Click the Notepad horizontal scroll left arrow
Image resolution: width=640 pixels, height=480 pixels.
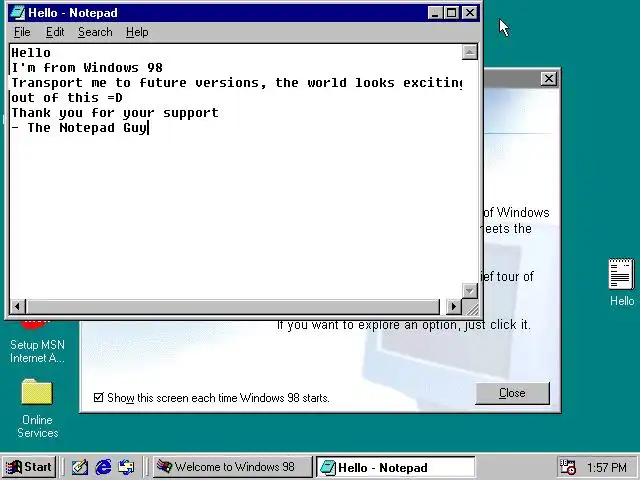(x=18, y=306)
